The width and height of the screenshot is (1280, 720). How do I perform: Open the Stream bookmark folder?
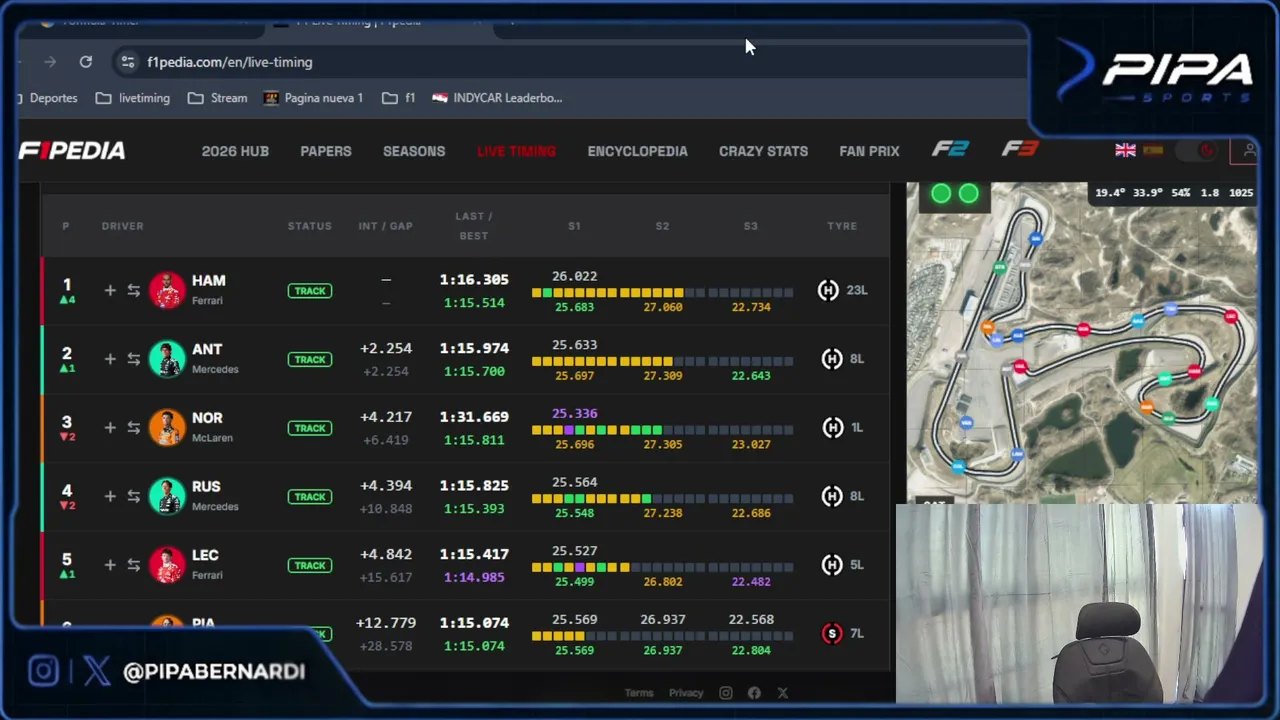(217, 98)
